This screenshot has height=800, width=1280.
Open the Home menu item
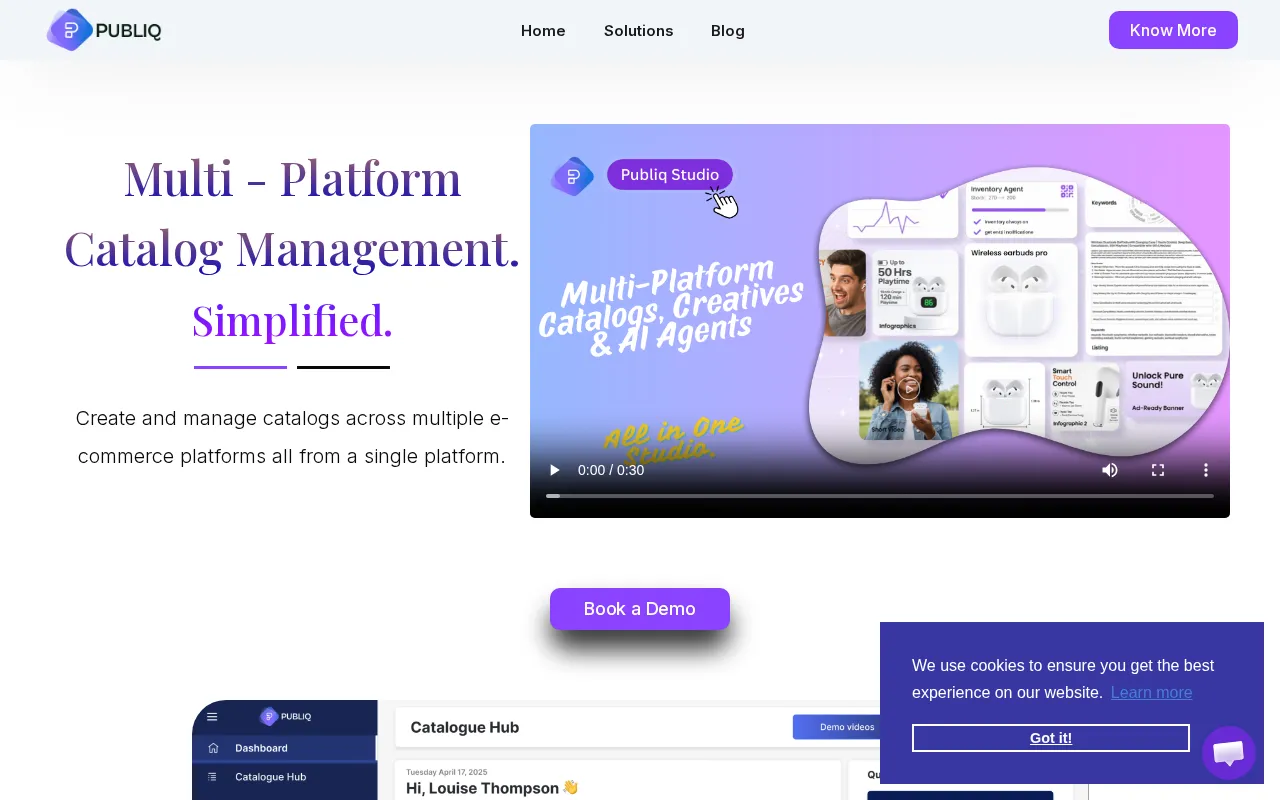point(543,31)
